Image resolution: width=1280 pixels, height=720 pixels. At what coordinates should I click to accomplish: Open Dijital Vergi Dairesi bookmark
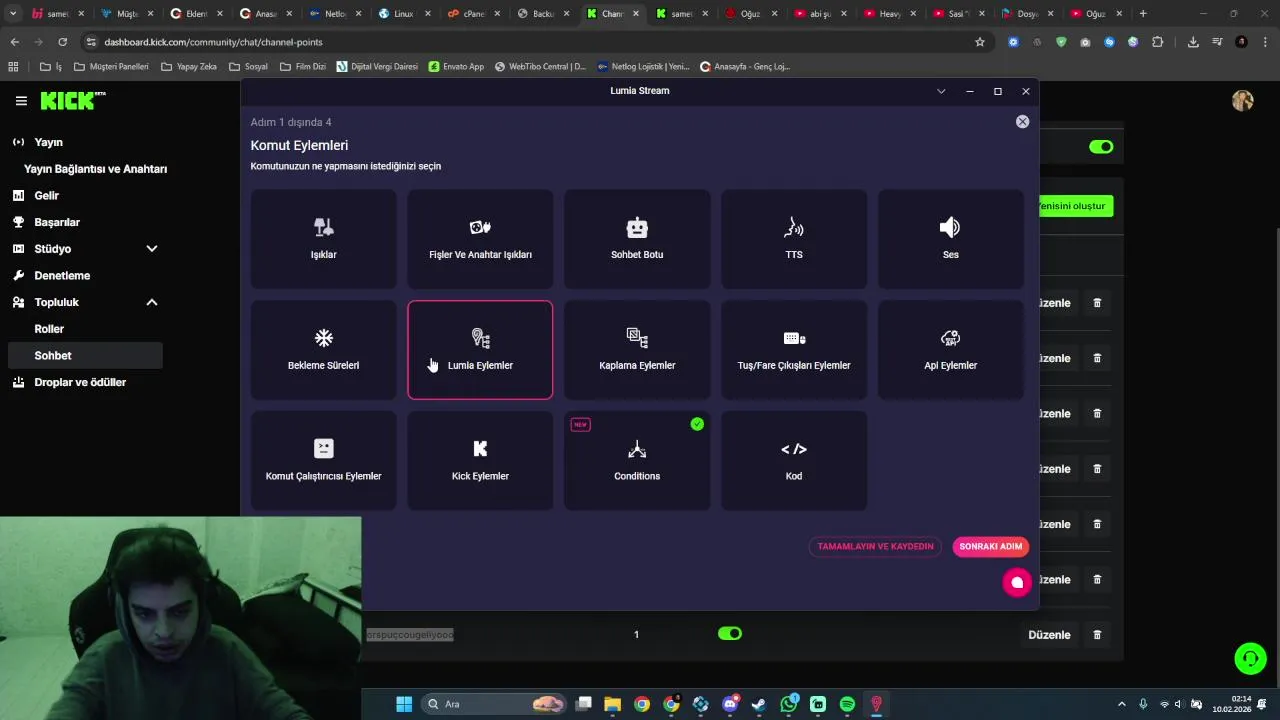coord(378,67)
